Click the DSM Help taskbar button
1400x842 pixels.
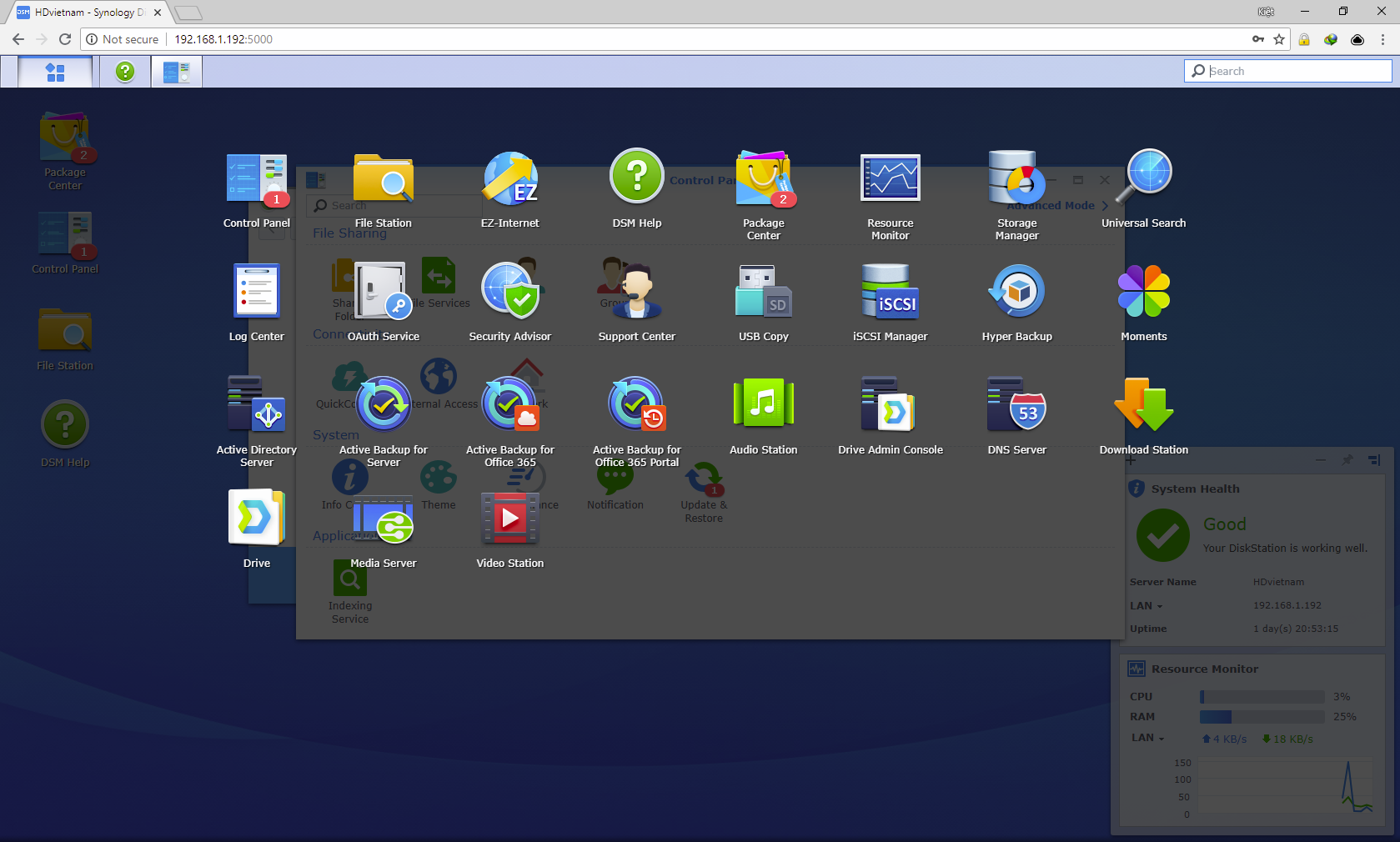pyautogui.click(x=125, y=72)
